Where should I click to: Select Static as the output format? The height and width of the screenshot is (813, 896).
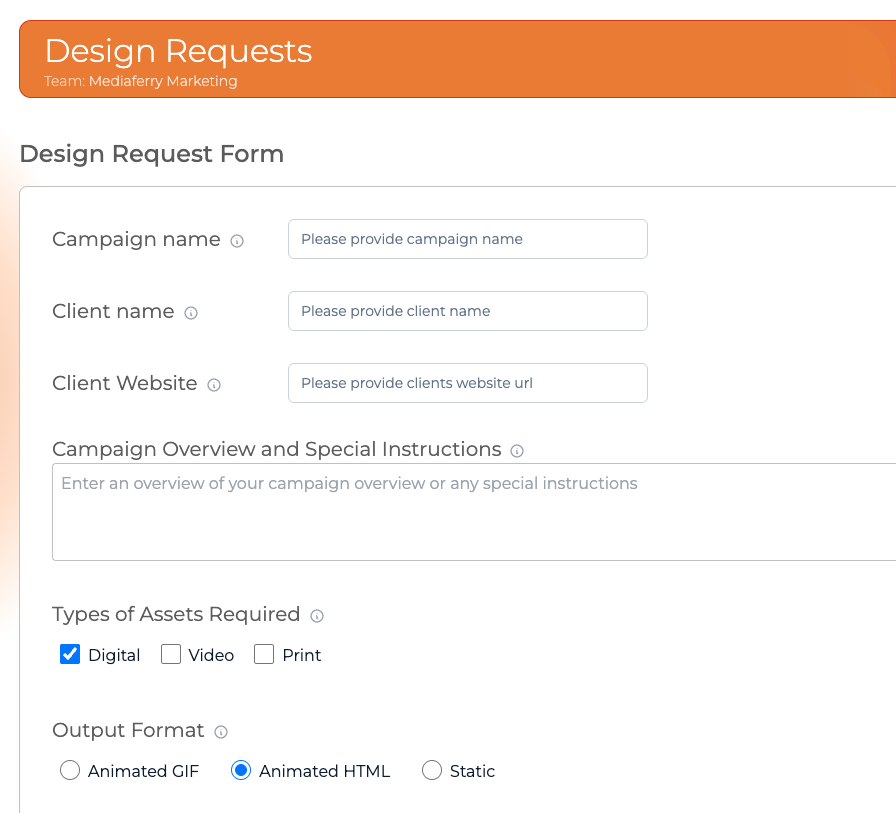click(x=432, y=771)
